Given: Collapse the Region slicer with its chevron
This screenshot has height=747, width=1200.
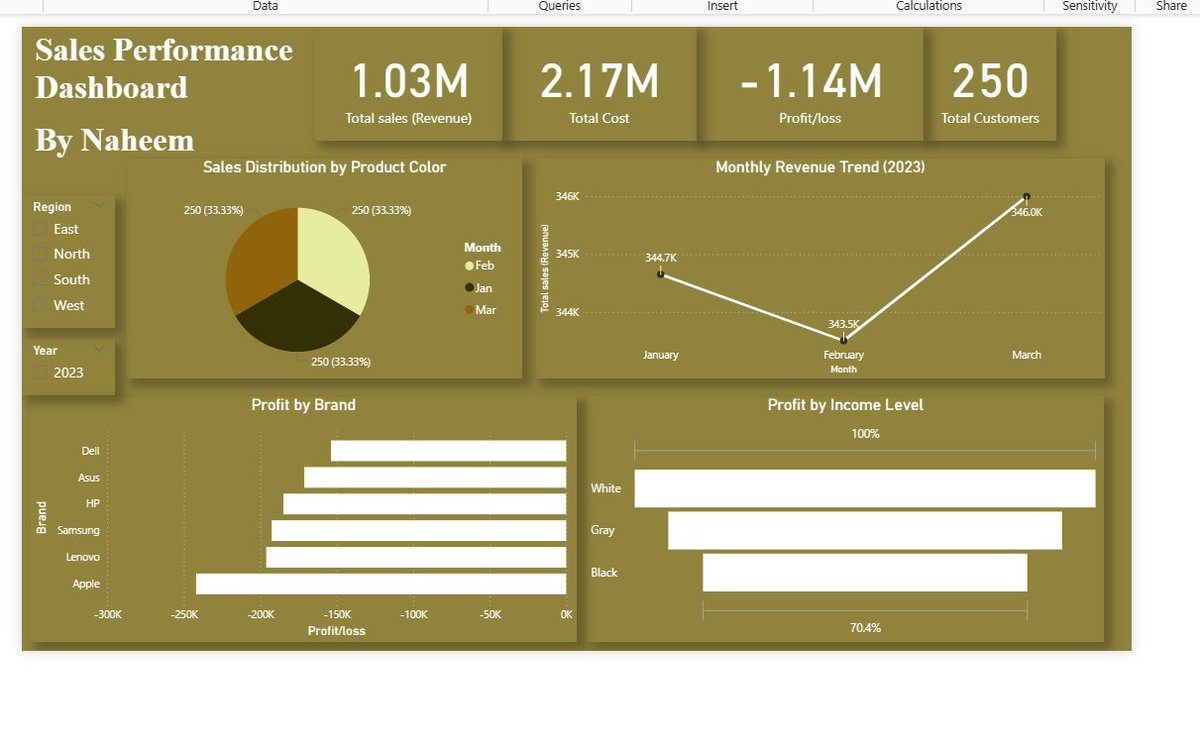Looking at the screenshot, I should [x=98, y=206].
